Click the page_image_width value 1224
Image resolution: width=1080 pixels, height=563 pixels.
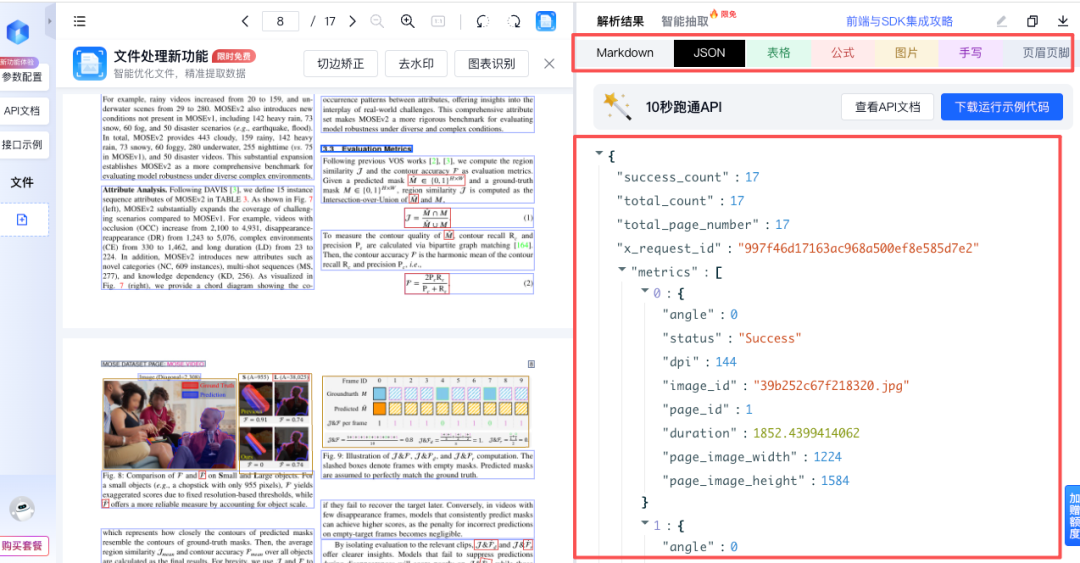click(827, 457)
